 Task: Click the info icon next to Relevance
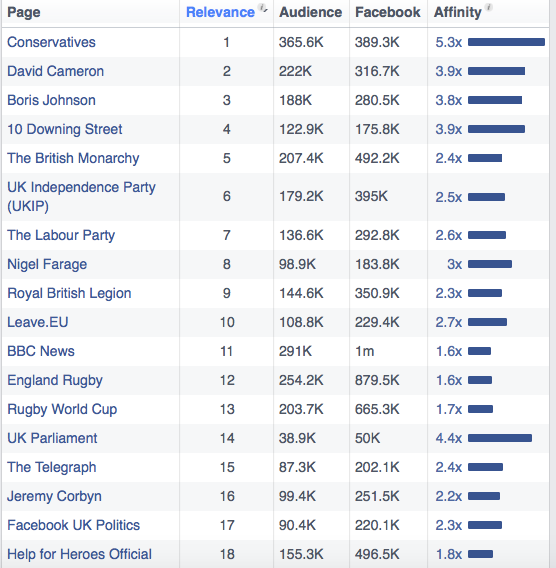pyautogui.click(x=262, y=7)
